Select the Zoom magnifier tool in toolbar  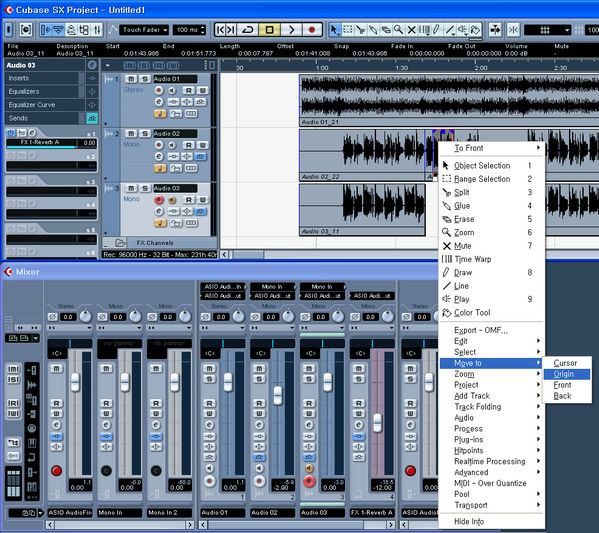click(x=398, y=30)
